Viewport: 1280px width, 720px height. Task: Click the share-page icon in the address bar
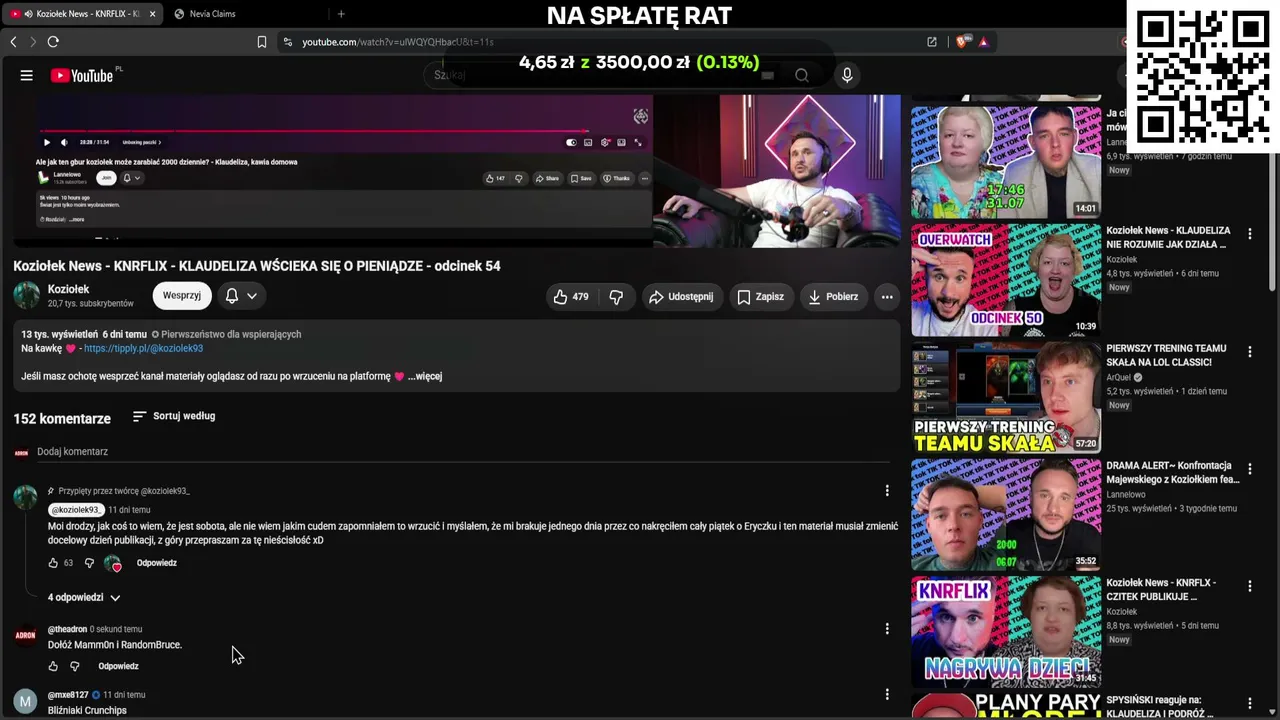coord(932,42)
